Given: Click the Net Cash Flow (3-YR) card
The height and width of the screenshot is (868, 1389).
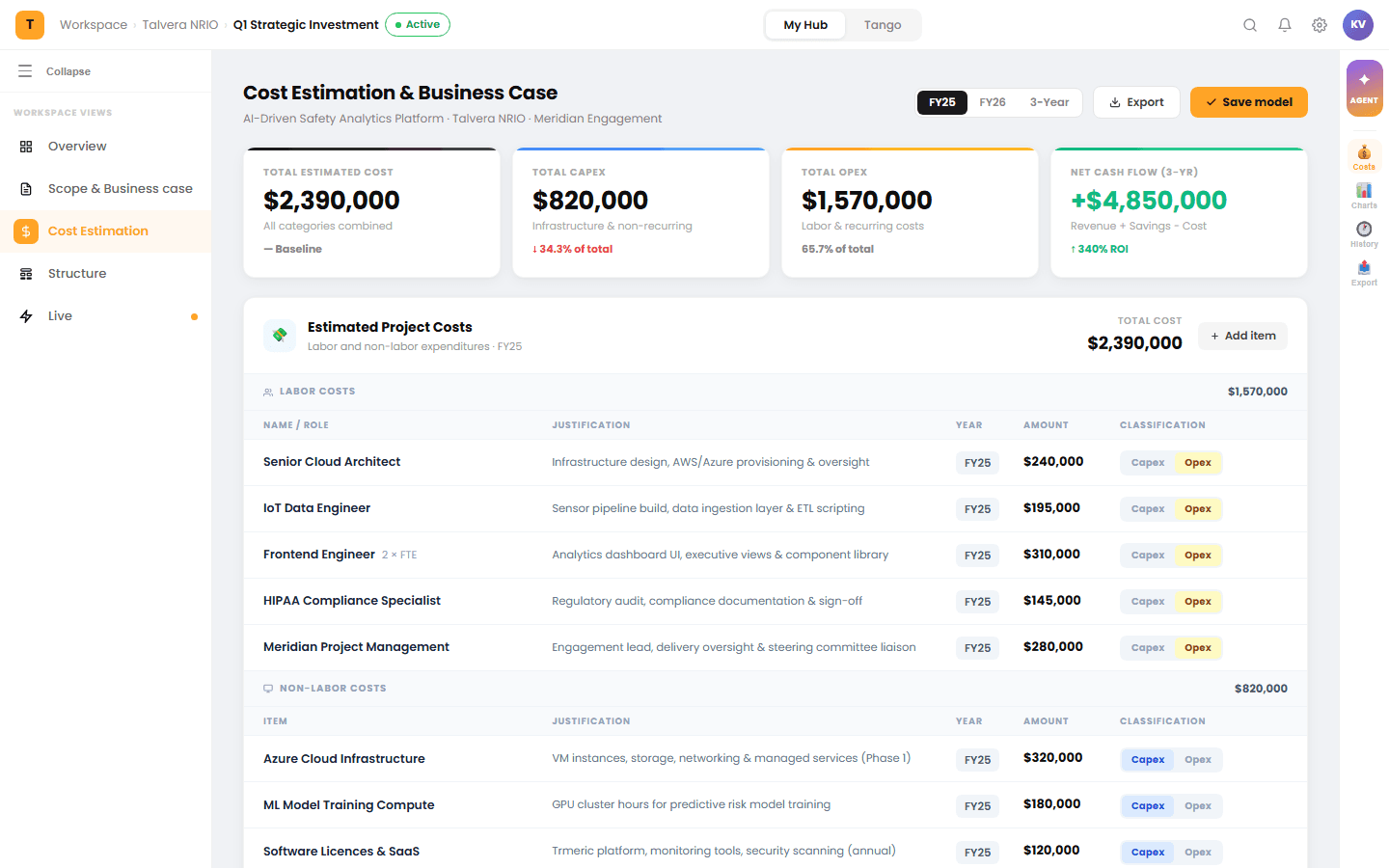Looking at the screenshot, I should pyautogui.click(x=1179, y=212).
